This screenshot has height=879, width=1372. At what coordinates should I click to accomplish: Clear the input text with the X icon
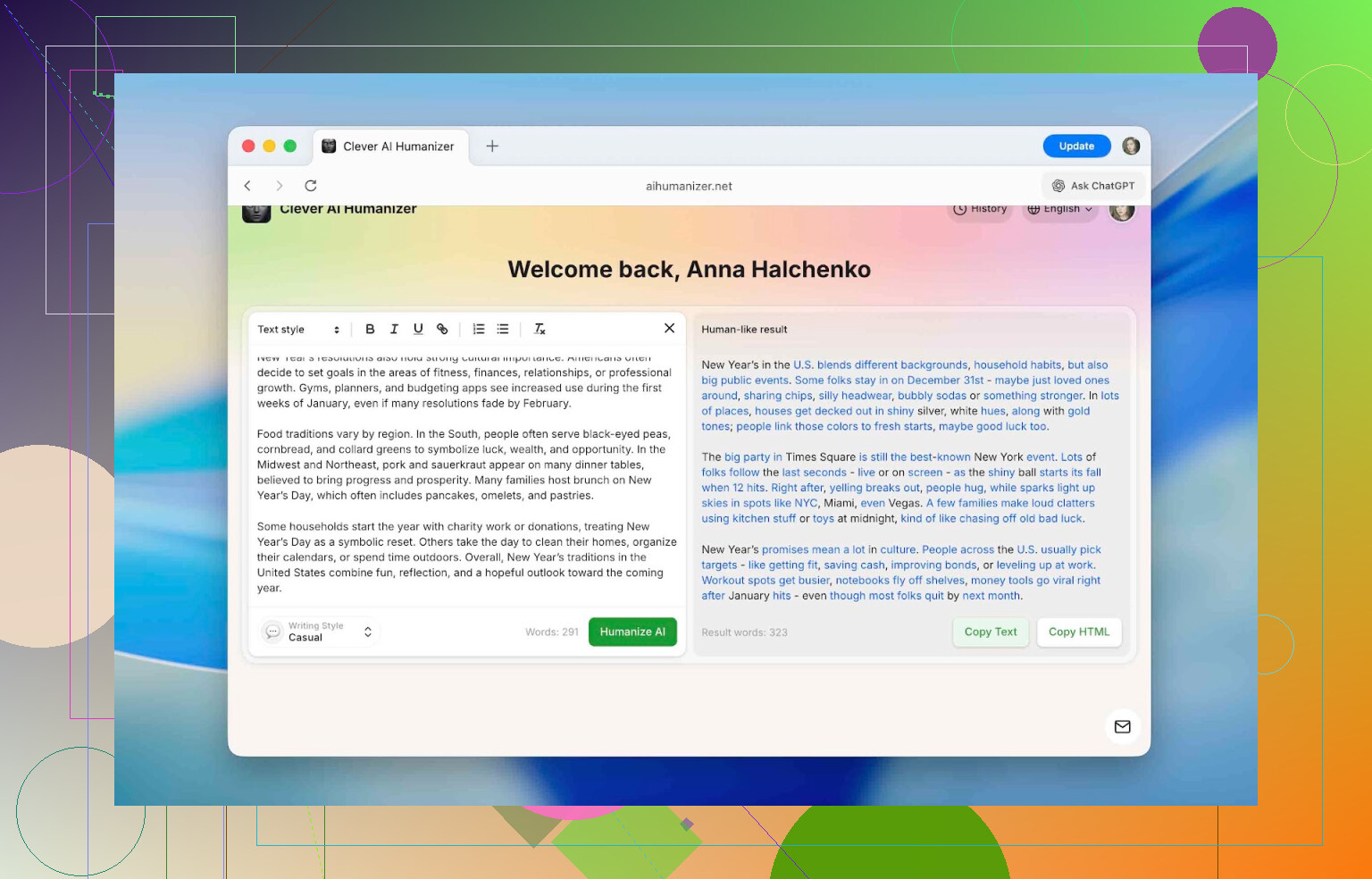click(669, 328)
